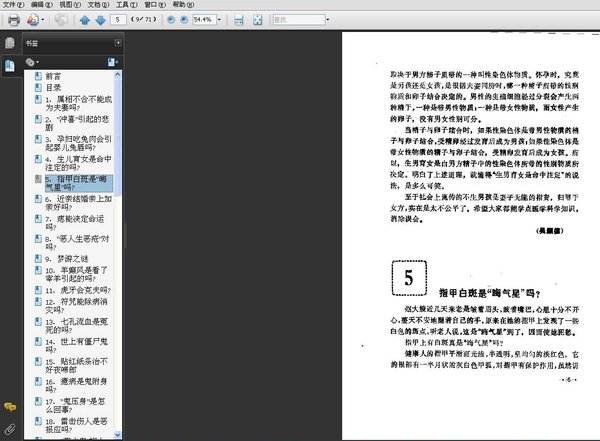
Task: Open the 文档 menu
Action: (x=98, y=5)
